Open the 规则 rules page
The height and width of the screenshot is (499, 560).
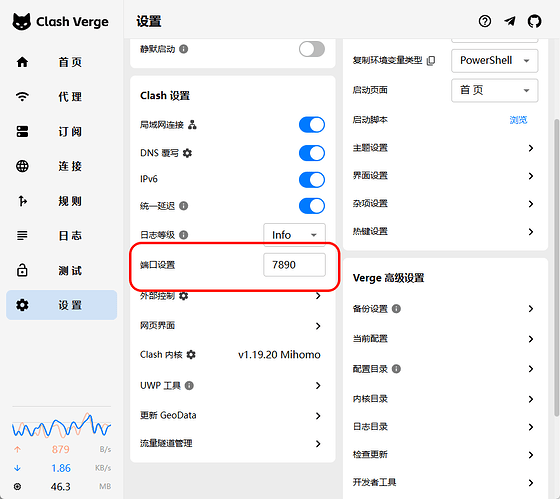pyautogui.click(x=61, y=201)
